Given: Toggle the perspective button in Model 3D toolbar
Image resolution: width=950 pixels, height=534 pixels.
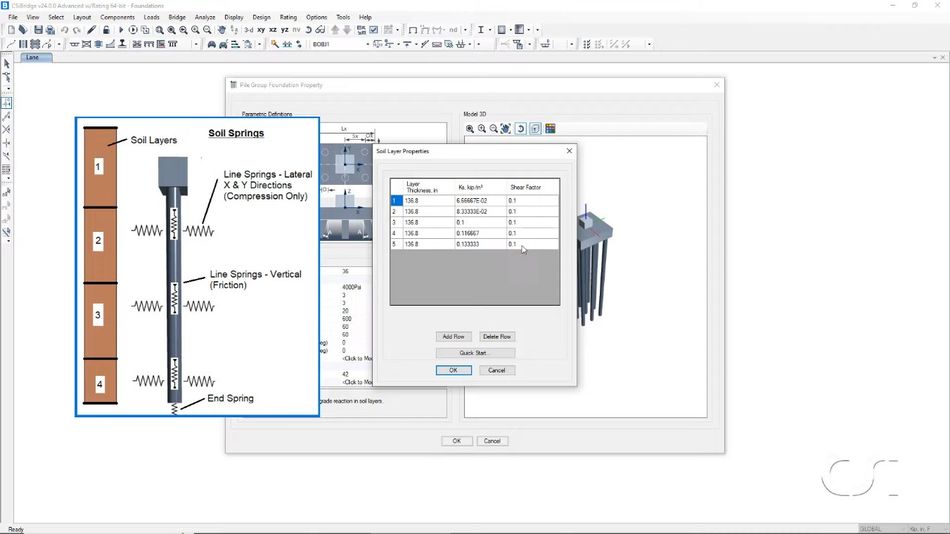Looking at the screenshot, I should pyautogui.click(x=535, y=129).
